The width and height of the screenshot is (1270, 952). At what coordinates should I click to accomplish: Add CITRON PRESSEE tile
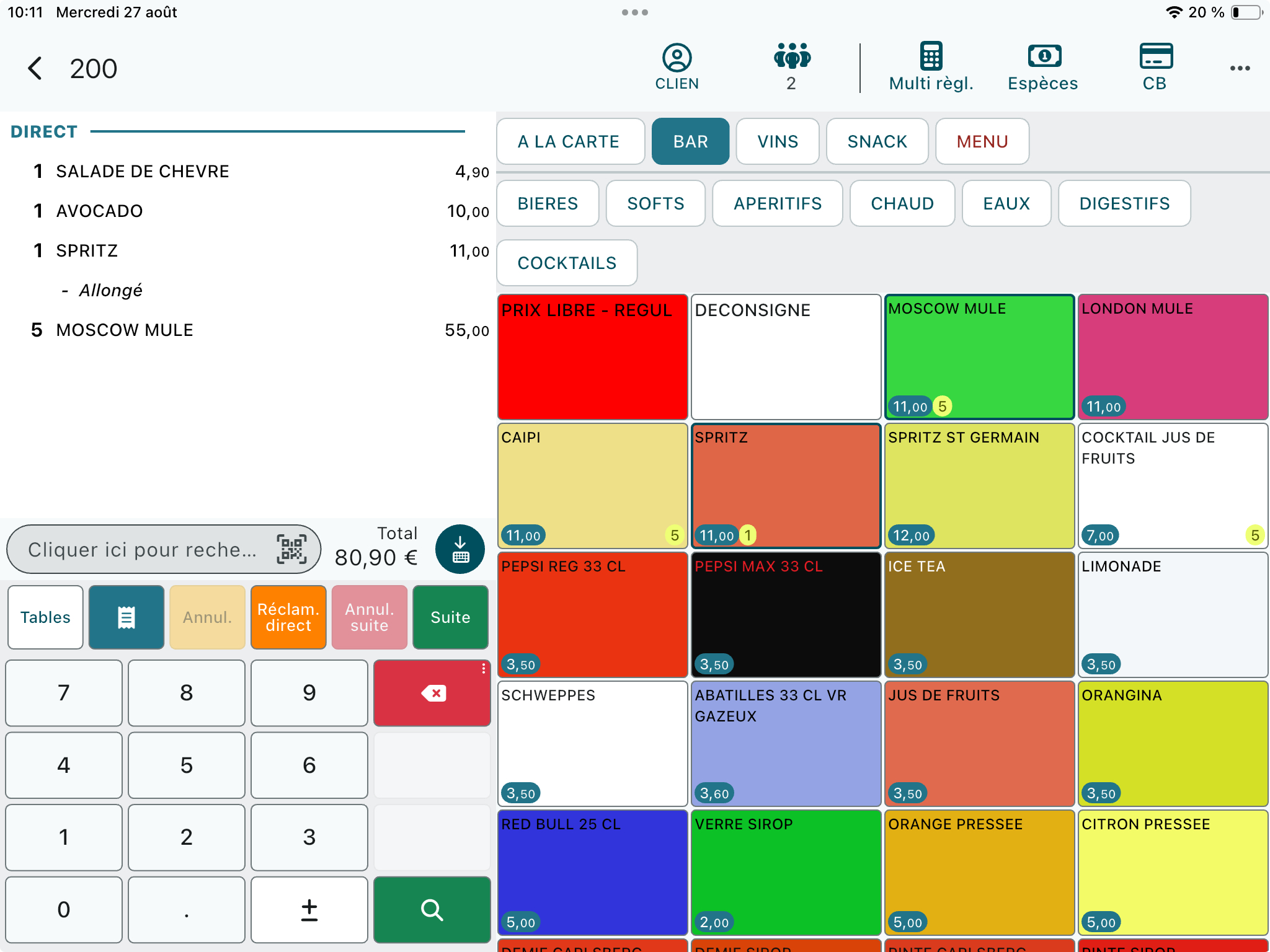pos(1173,873)
